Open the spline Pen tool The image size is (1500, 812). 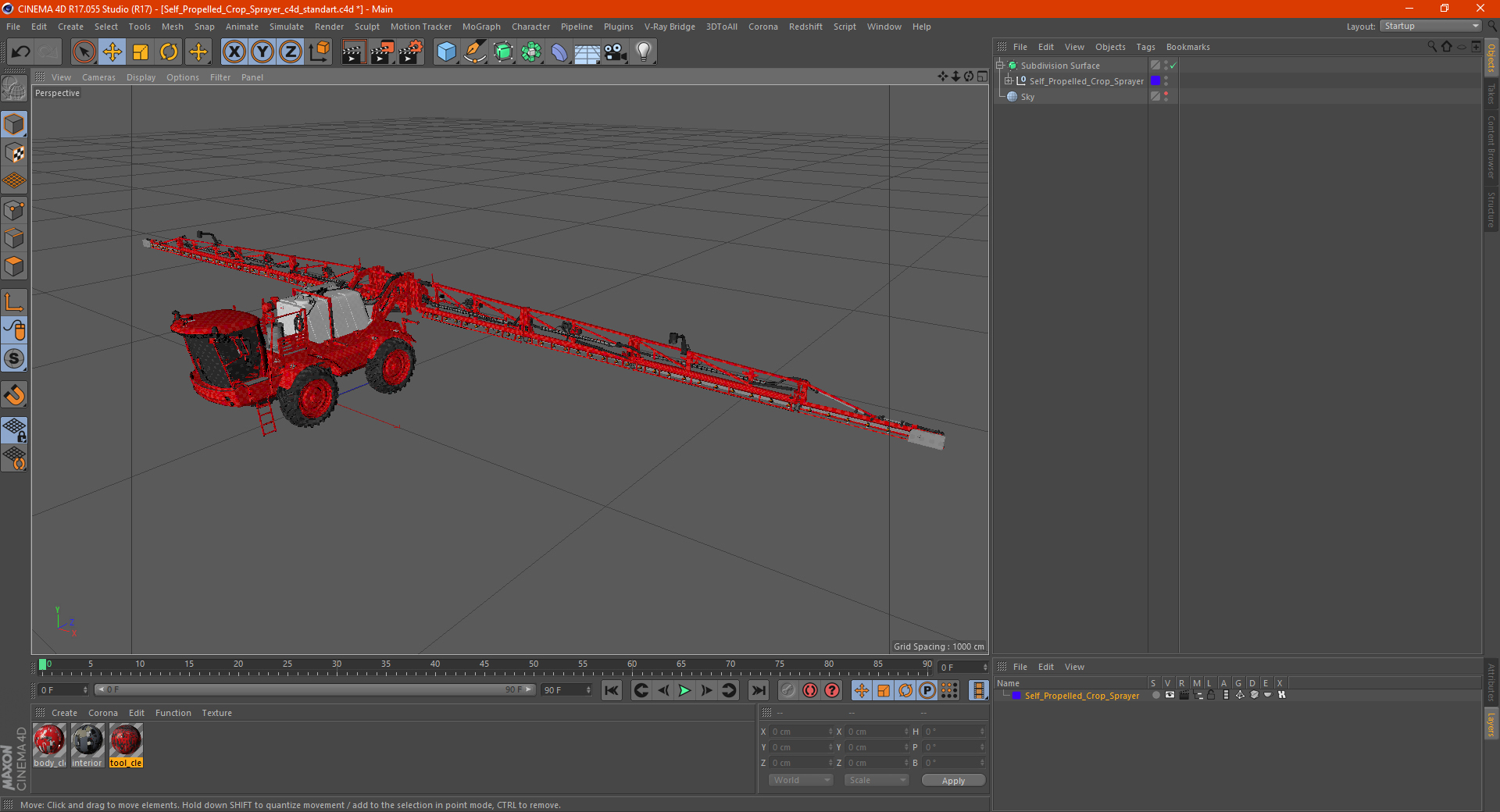[x=474, y=52]
